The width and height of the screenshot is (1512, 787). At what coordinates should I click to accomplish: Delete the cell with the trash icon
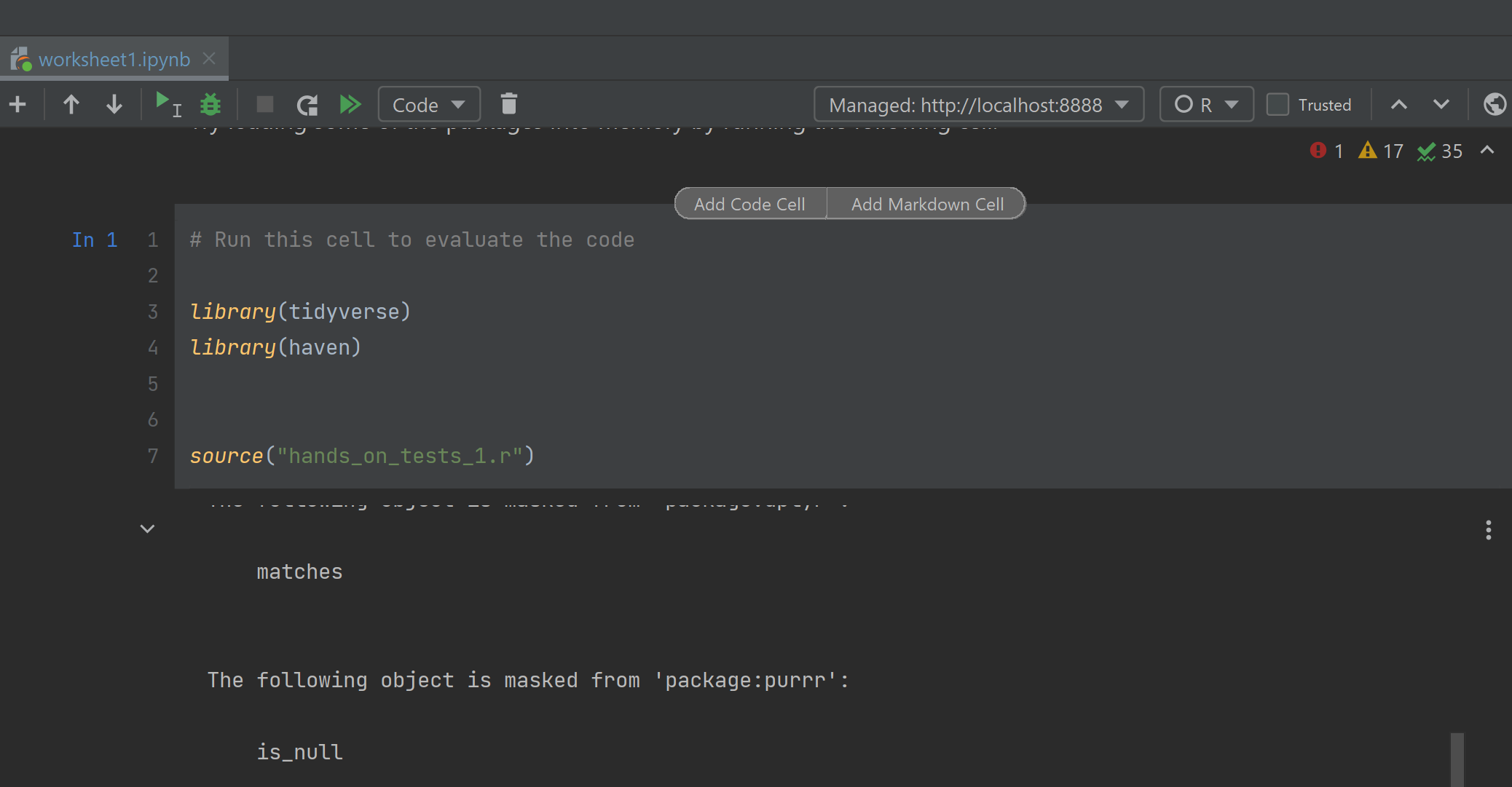coord(509,104)
